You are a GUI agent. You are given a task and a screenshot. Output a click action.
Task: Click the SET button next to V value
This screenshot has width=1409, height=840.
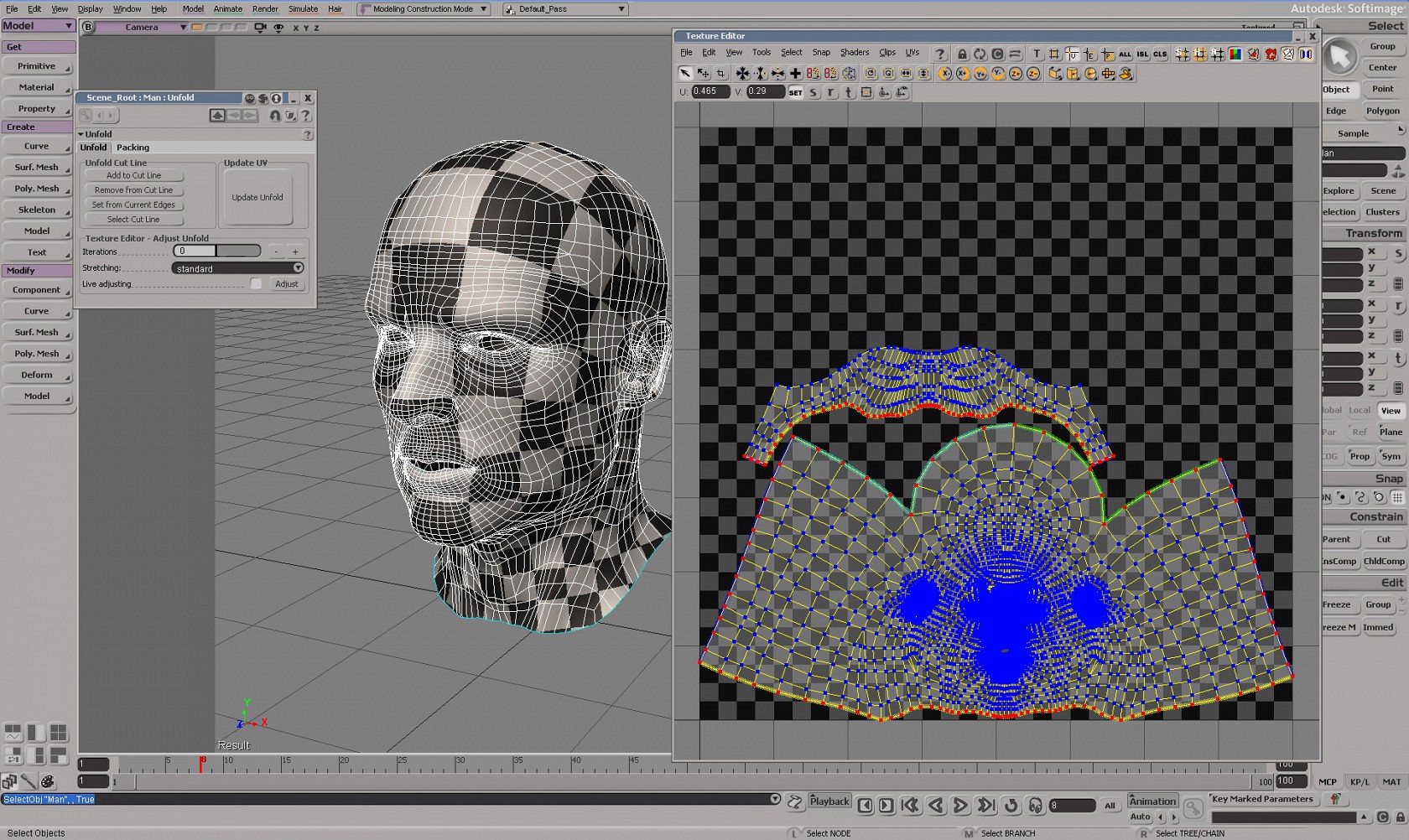795,92
